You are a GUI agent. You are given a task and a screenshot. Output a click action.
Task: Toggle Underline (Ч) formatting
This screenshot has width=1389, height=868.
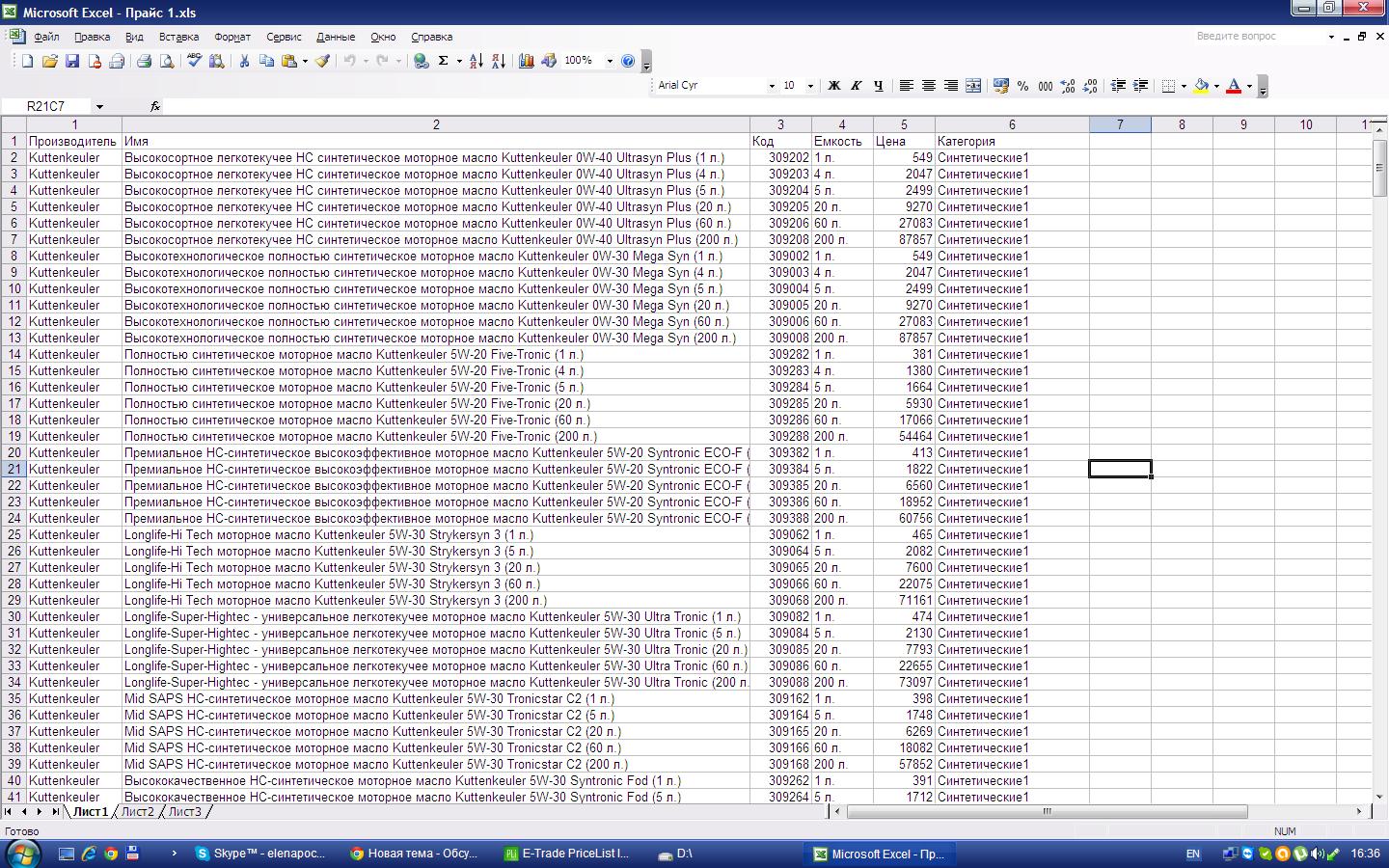click(x=879, y=86)
